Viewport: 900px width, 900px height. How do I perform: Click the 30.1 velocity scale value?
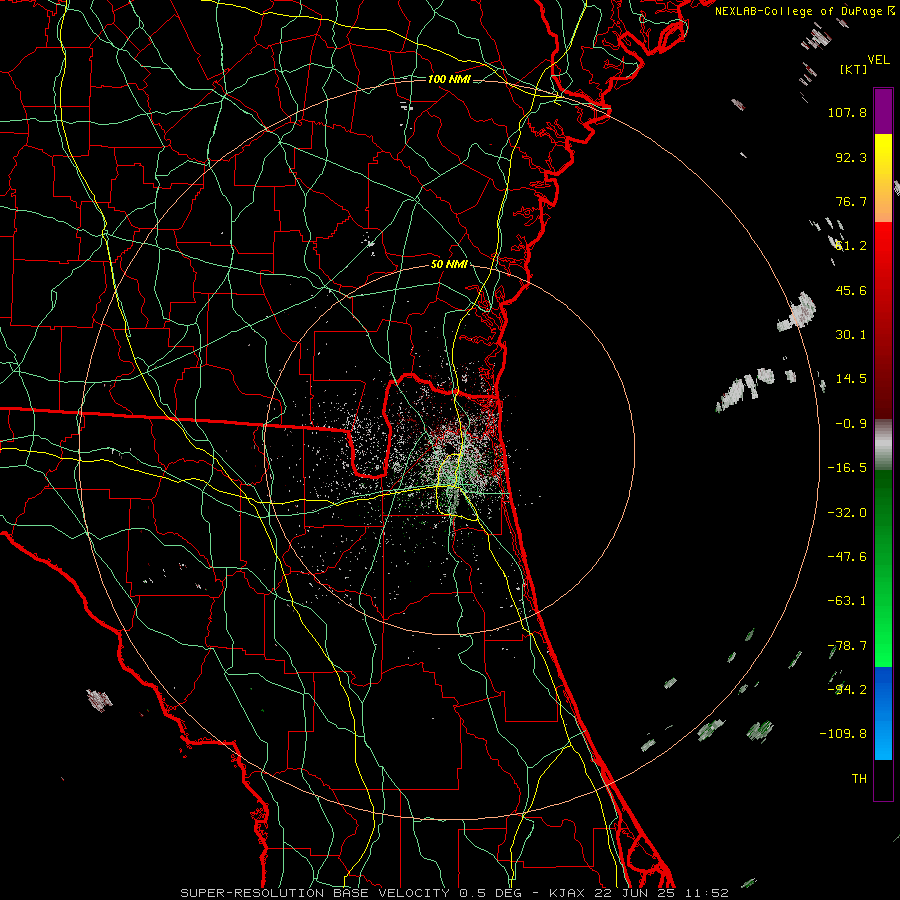click(x=851, y=335)
